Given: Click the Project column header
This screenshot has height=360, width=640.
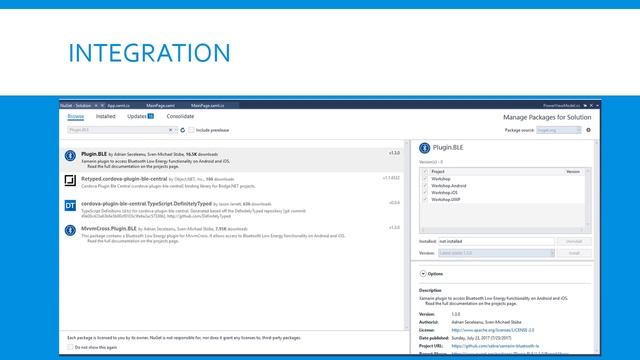Looking at the screenshot, I should pos(438,172).
